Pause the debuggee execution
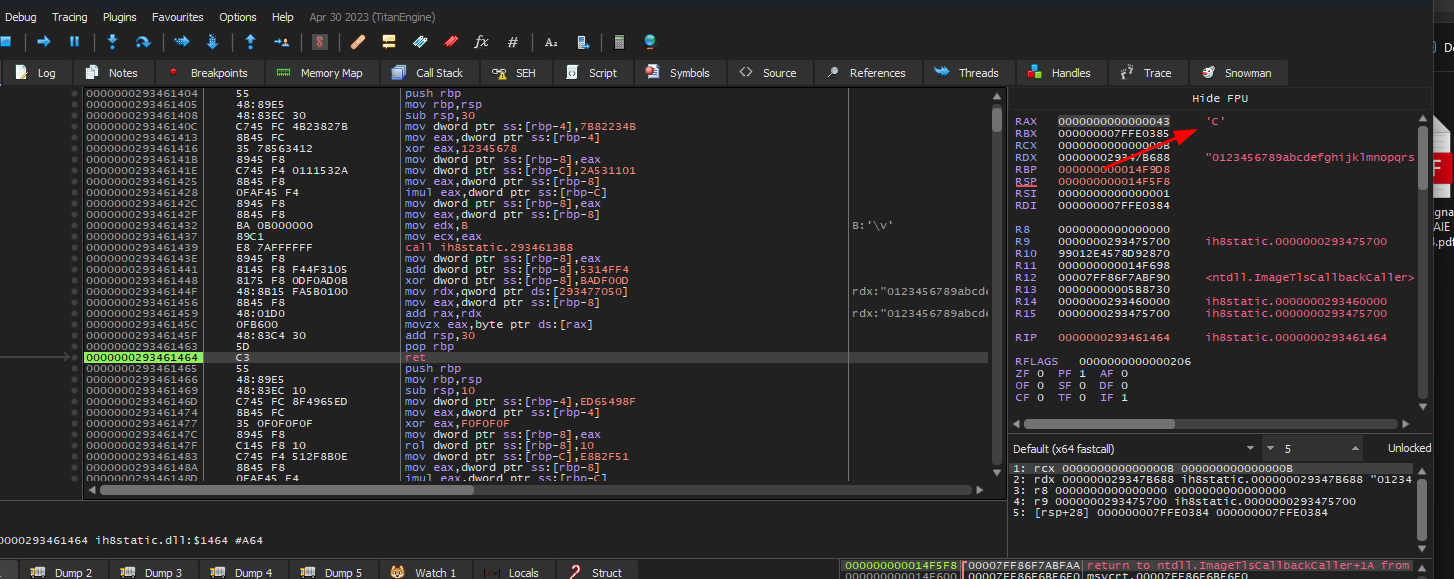Screen dimensions: 1454x579 click(74, 42)
